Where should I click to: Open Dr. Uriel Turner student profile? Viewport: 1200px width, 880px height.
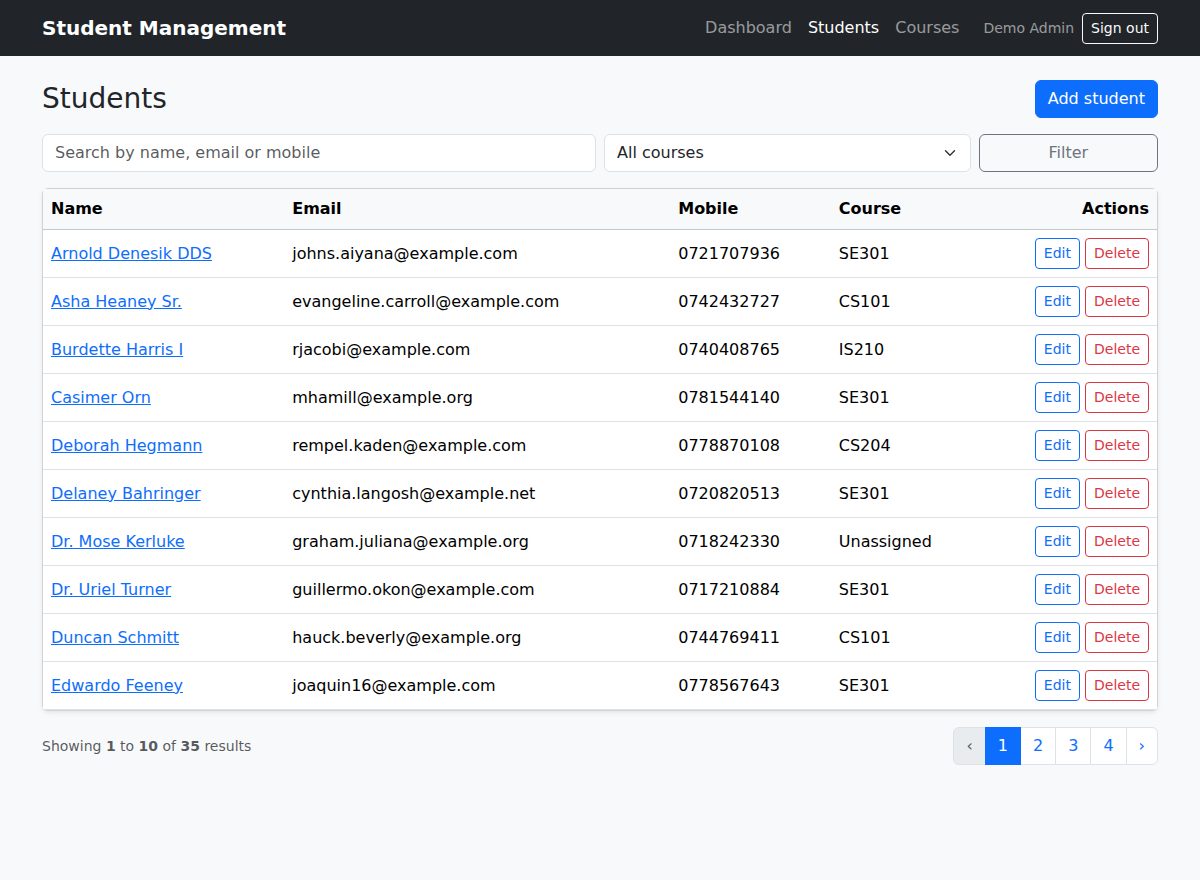click(111, 590)
